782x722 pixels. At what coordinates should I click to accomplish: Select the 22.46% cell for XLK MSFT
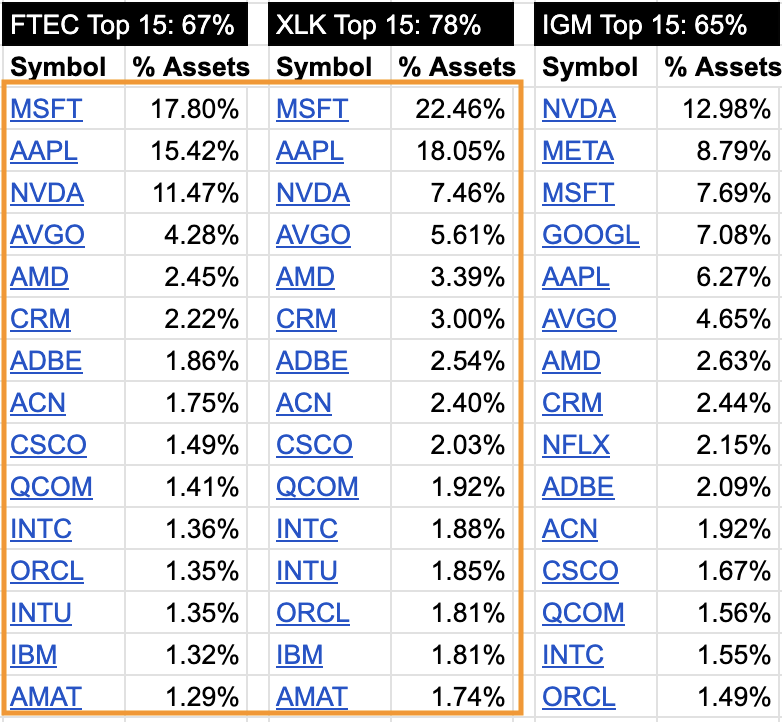click(x=452, y=109)
